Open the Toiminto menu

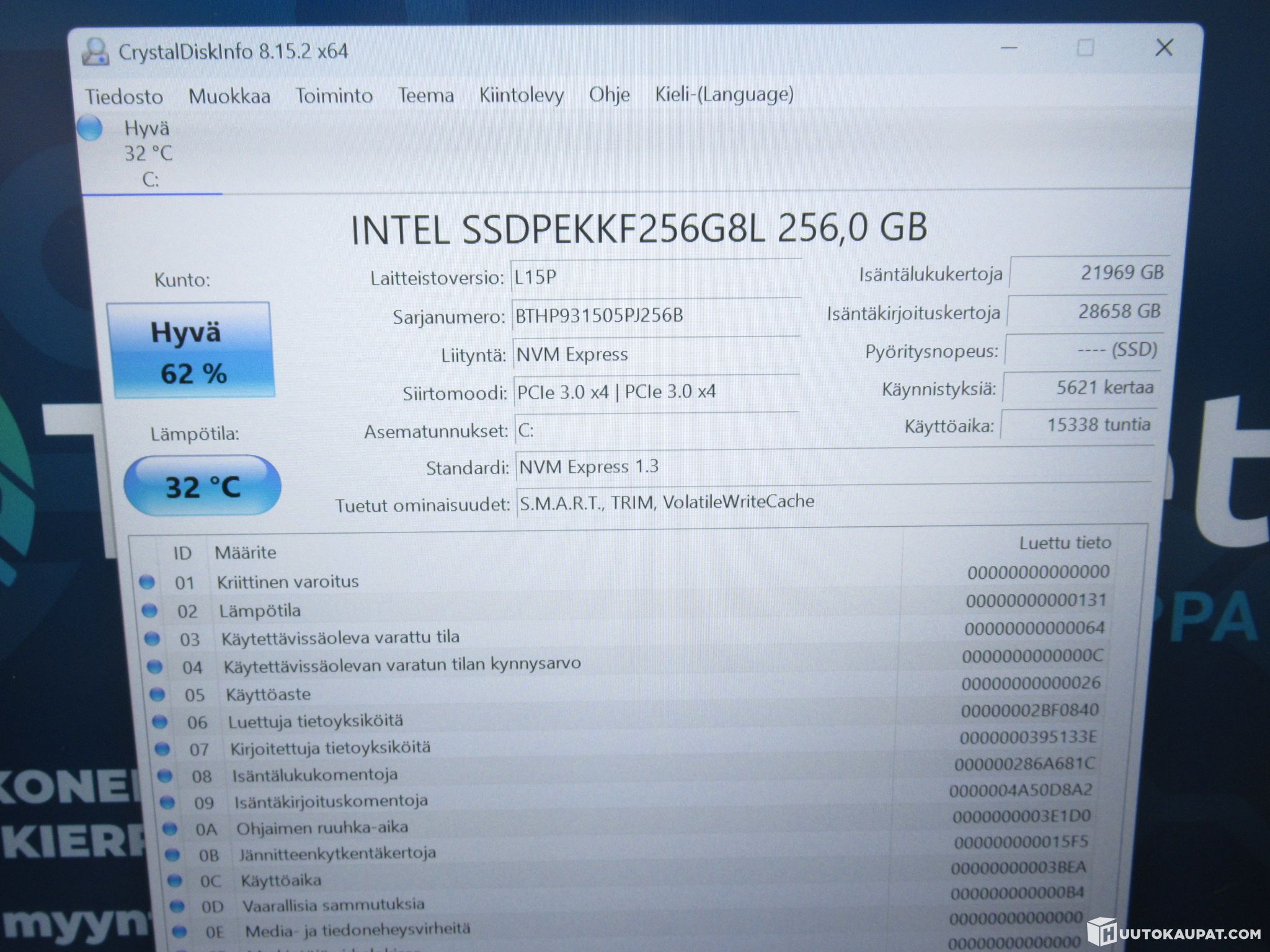pyautogui.click(x=334, y=95)
